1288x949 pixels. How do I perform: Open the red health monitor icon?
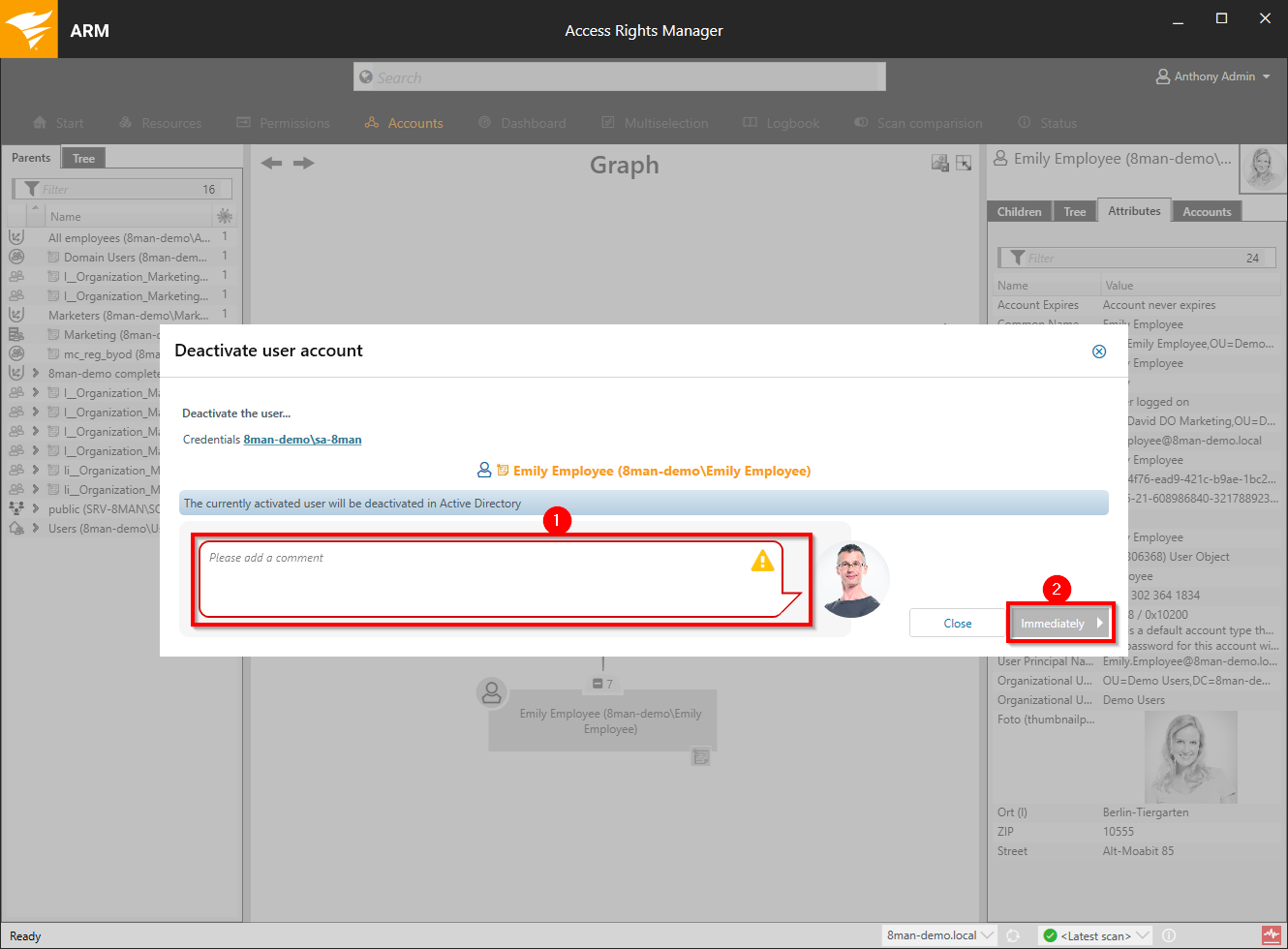pos(1272,935)
